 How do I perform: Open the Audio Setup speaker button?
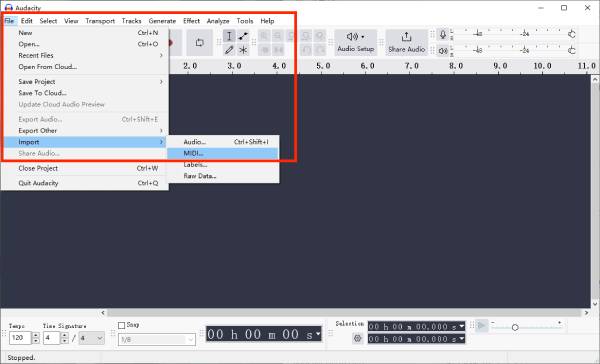click(355, 42)
